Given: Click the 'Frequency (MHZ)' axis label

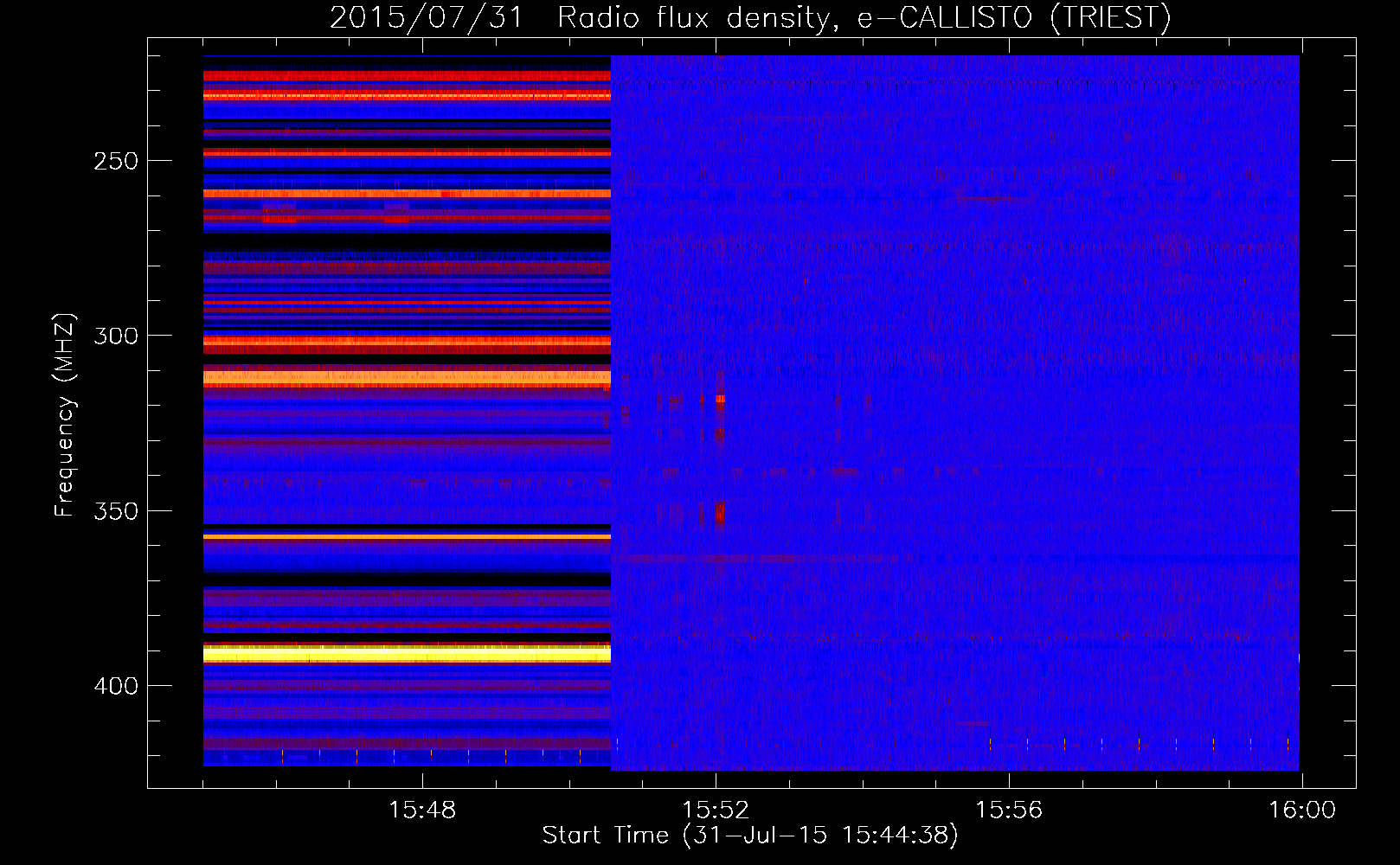Looking at the screenshot, I should [x=65, y=415].
